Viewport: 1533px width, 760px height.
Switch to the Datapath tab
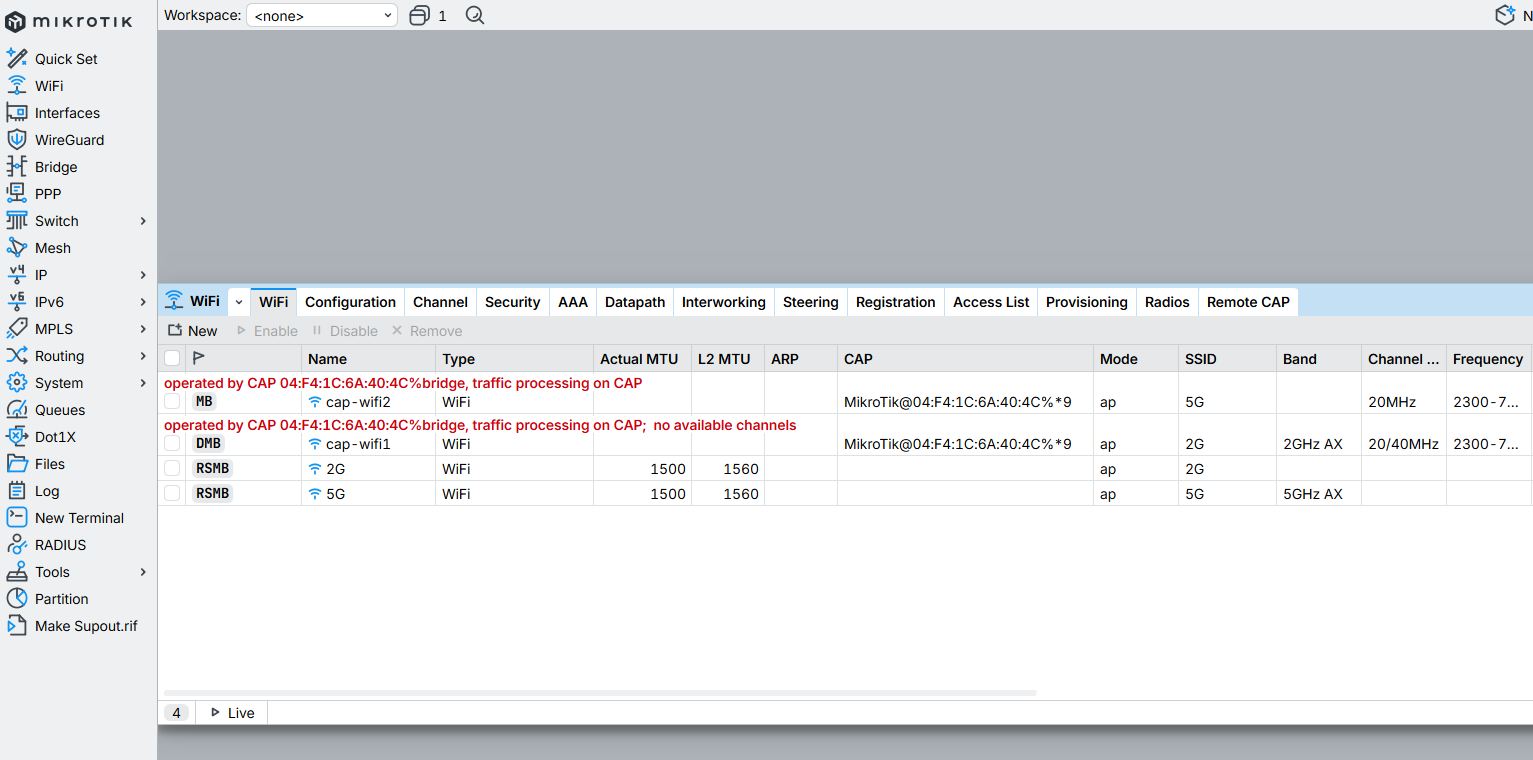coord(635,302)
